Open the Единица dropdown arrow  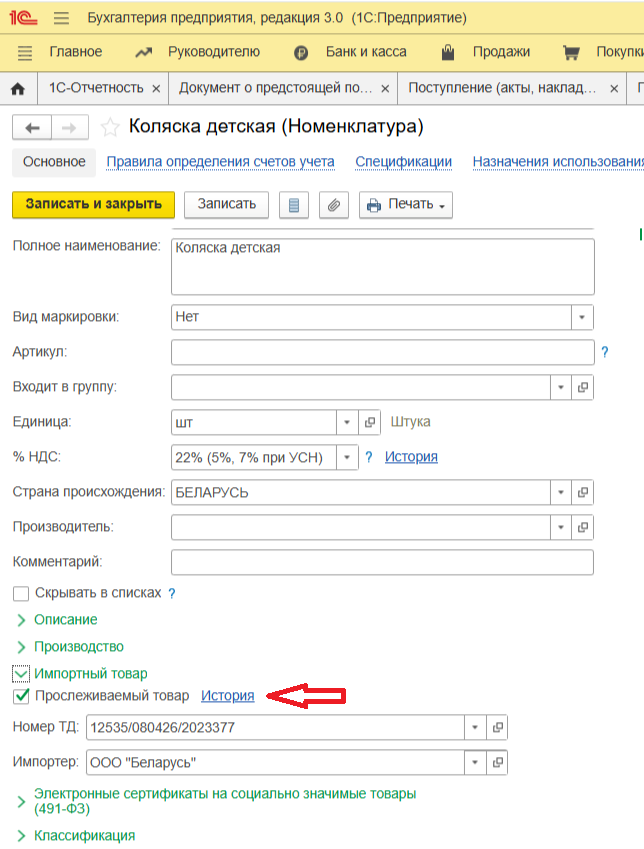coord(347,422)
